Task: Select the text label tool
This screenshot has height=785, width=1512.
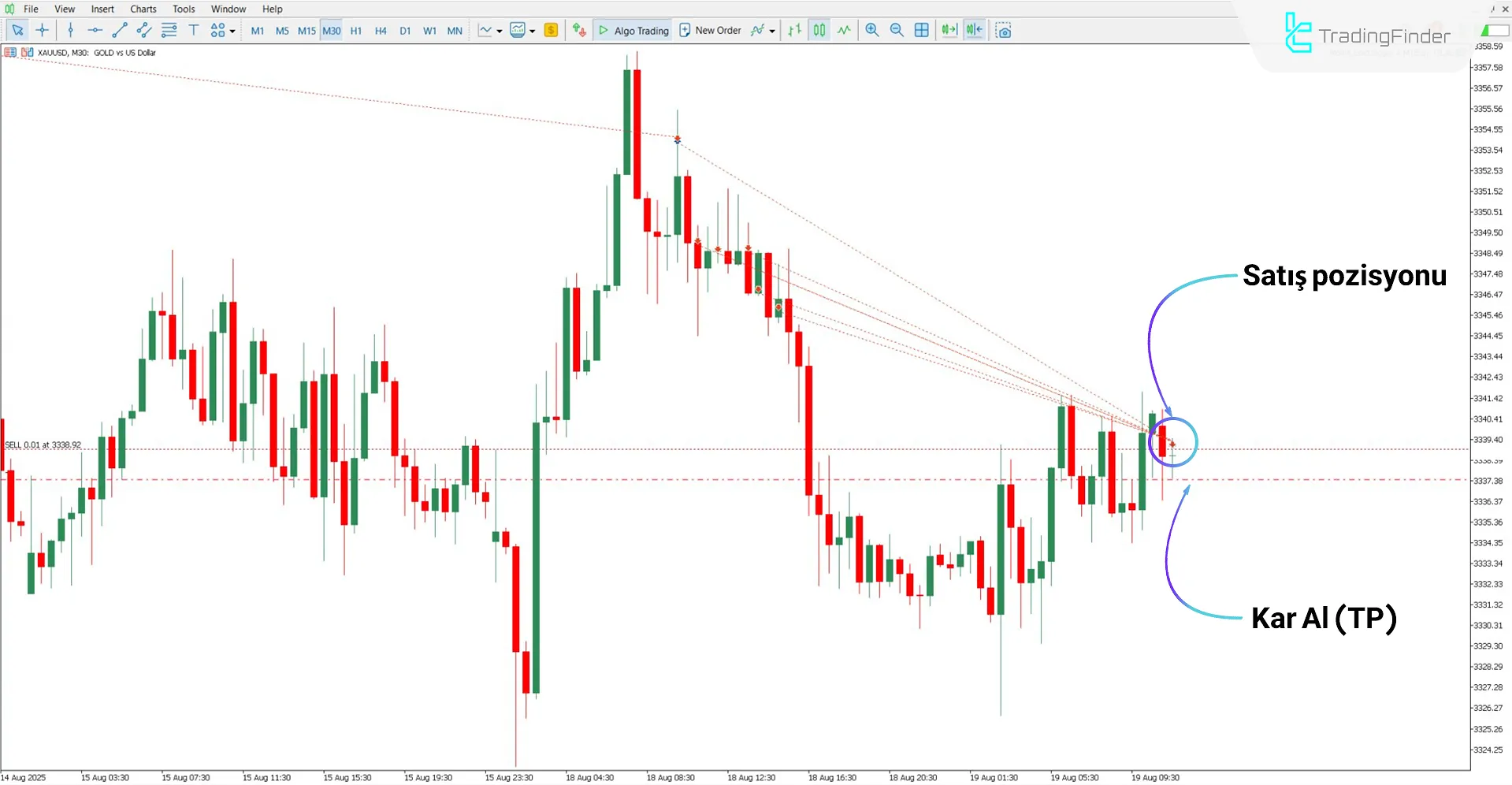Action: click(x=194, y=30)
